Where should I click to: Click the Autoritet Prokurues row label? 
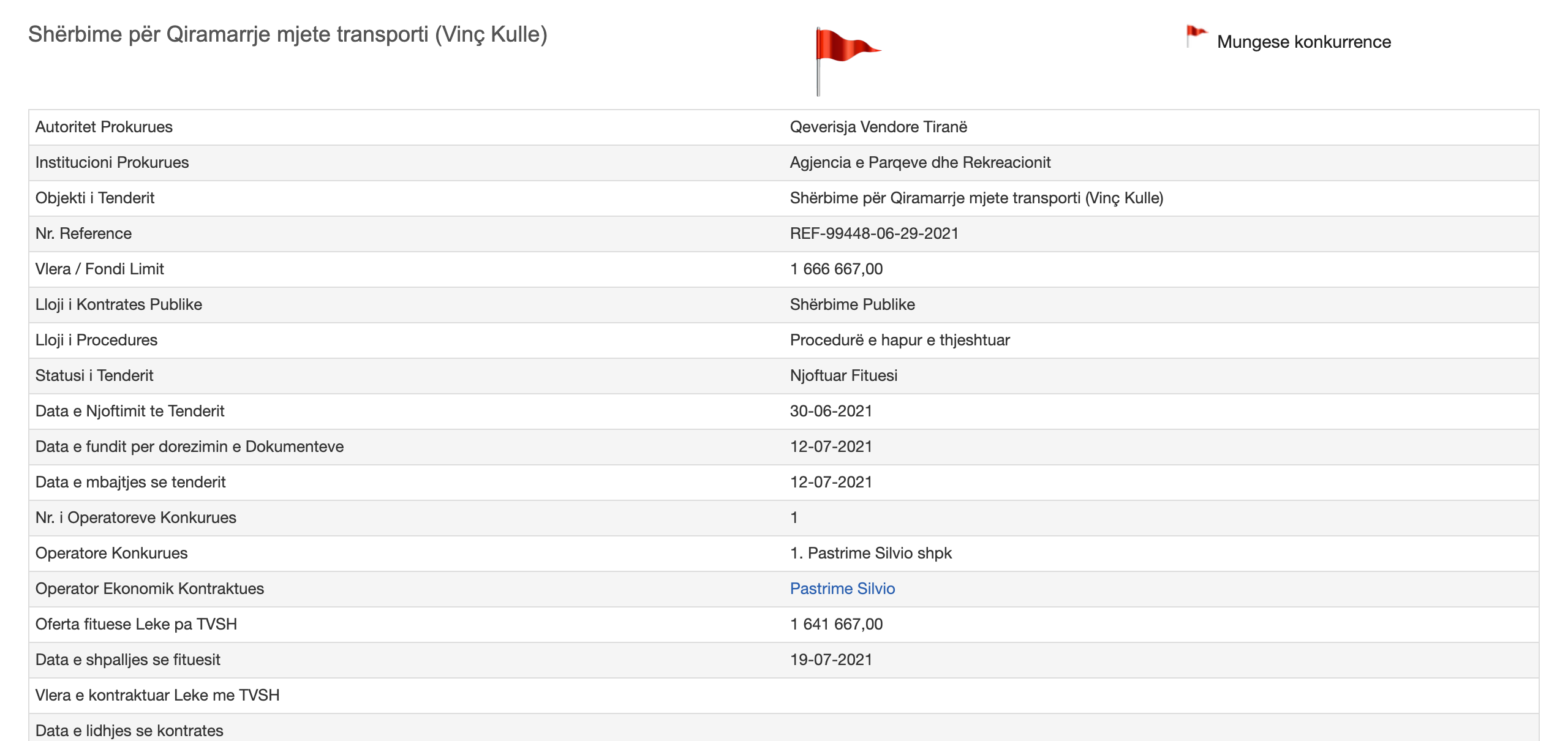pyautogui.click(x=104, y=127)
